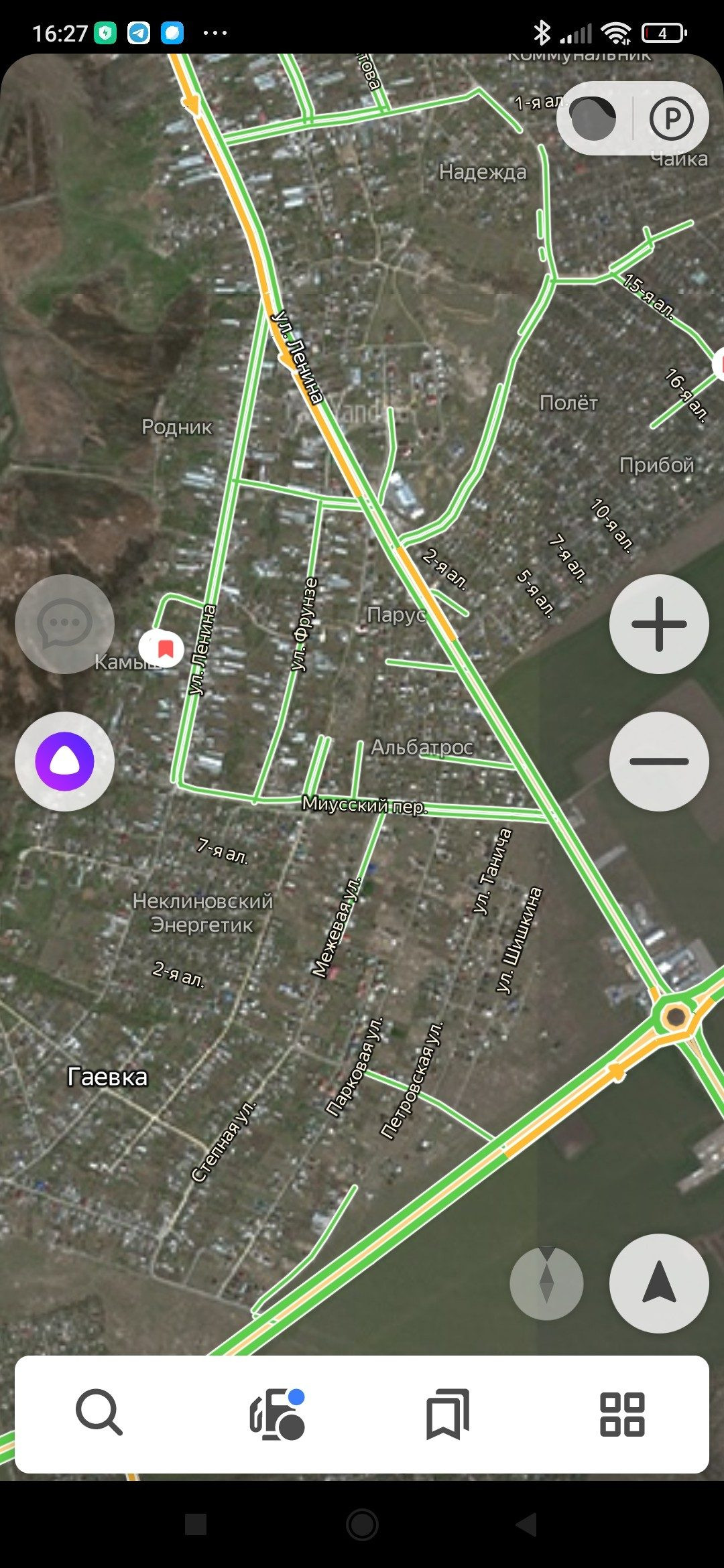The image size is (724, 1568).
Task: Tap Android back navigation button
Action: coord(527,1524)
